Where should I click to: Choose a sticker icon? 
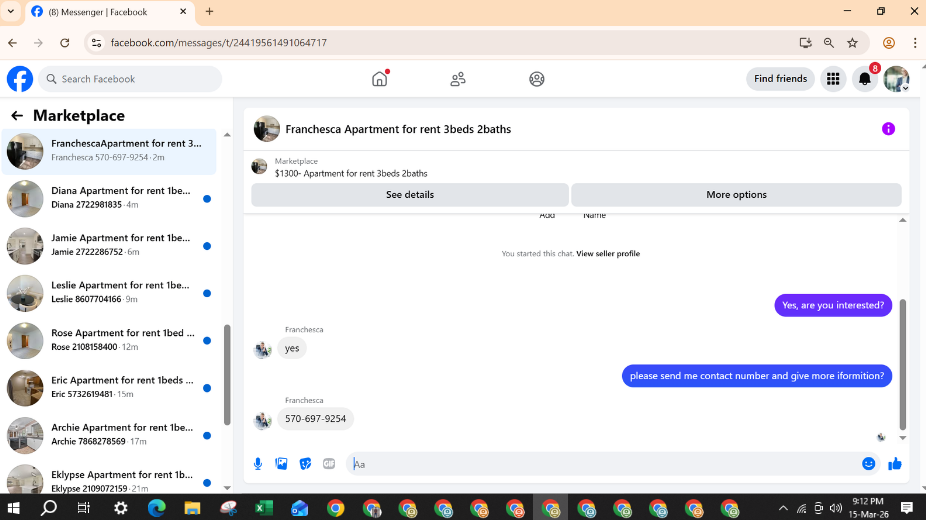305,464
